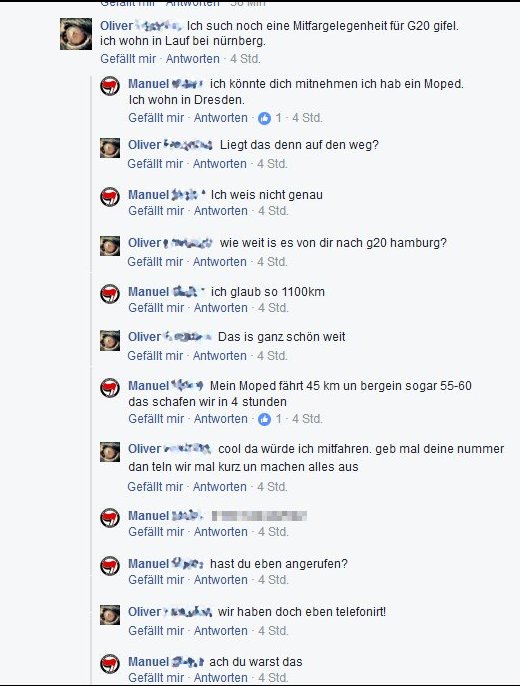Click the '4 Std.' timestamp under 'hast du eben angerufen?'
This screenshot has width=520, height=686.
(273, 580)
